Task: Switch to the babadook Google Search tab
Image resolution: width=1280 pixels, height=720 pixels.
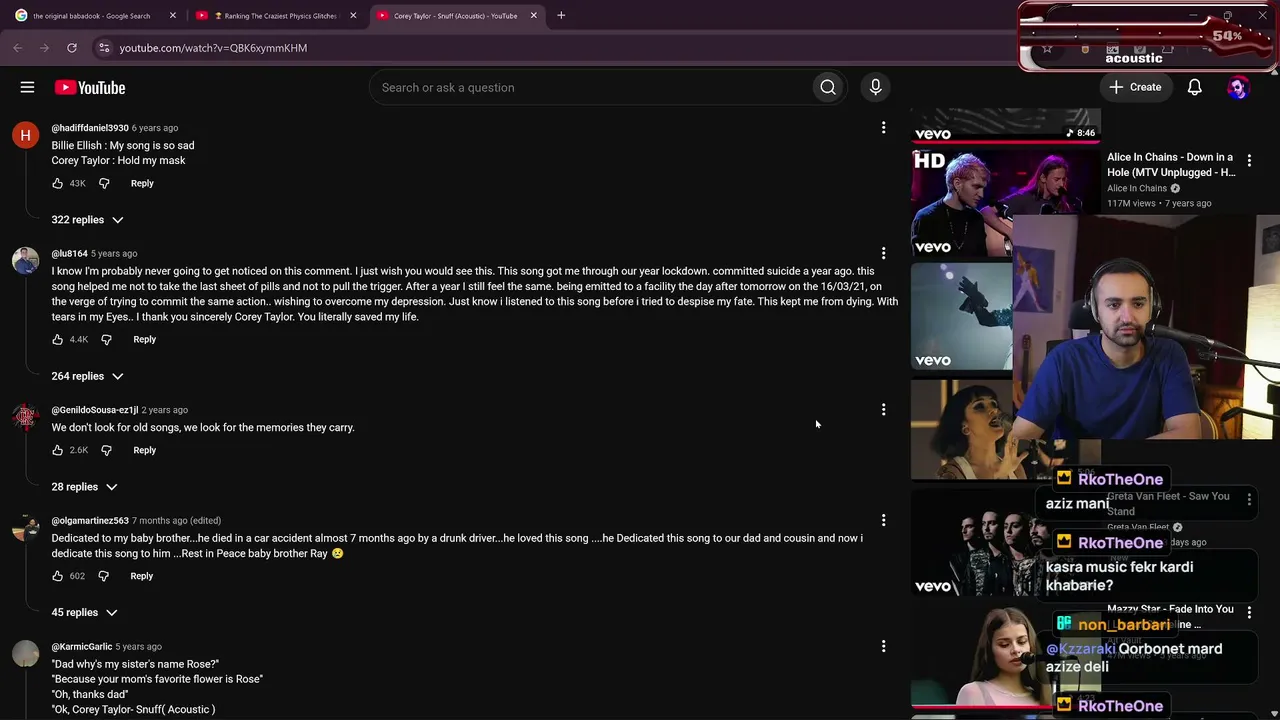Action: coord(94,15)
